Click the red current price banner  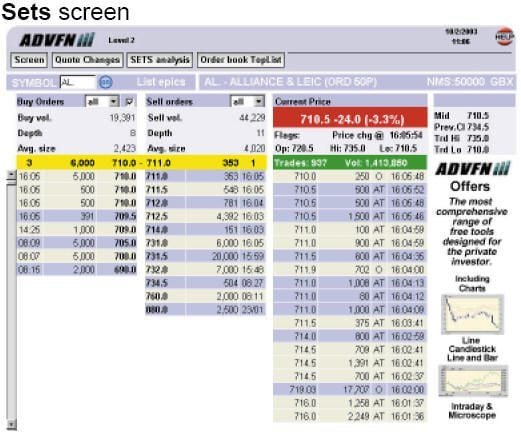coord(350,118)
